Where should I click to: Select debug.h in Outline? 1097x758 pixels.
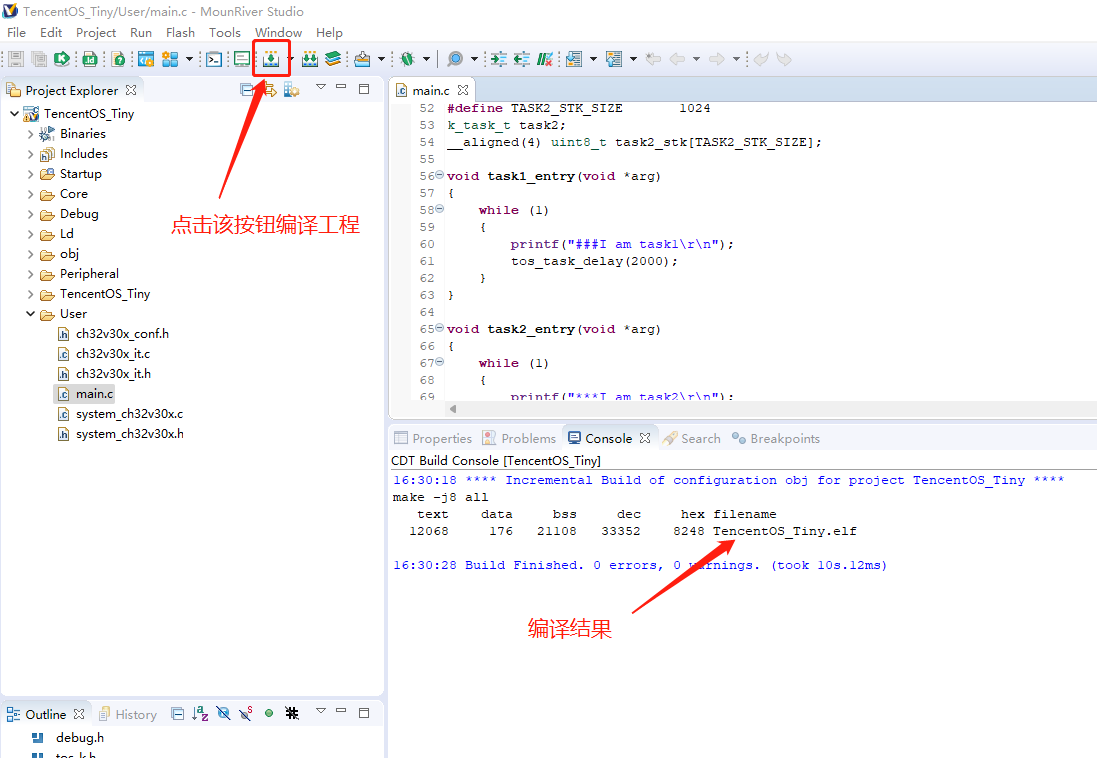pyautogui.click(x=80, y=738)
